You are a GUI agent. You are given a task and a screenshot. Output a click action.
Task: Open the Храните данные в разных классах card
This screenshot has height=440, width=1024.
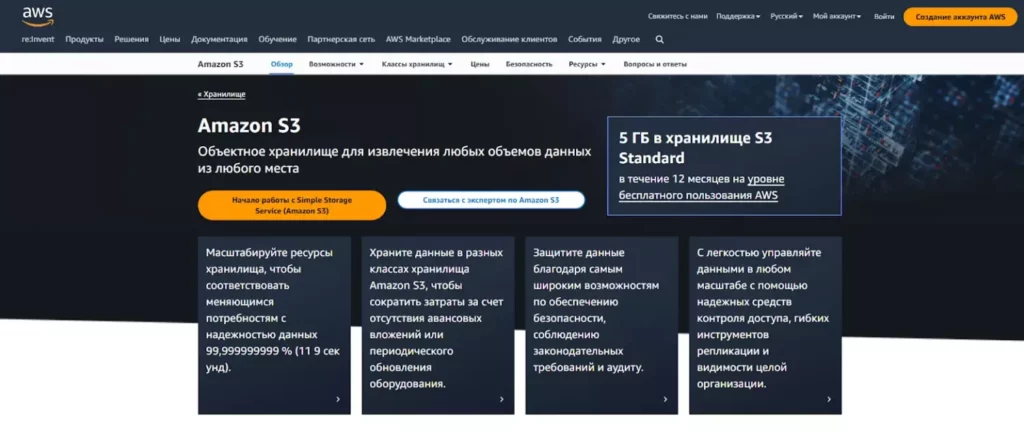pos(438,325)
